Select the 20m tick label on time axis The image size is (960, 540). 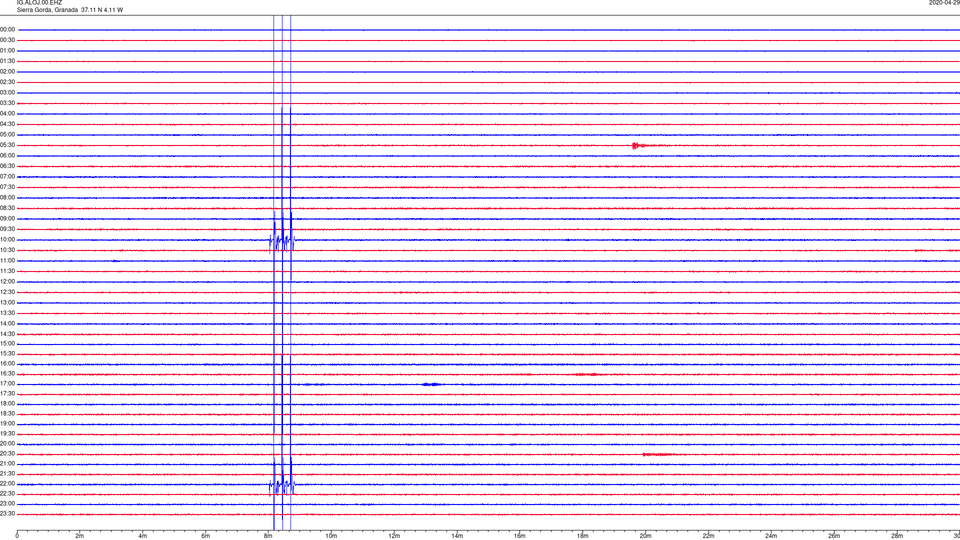click(x=645, y=536)
